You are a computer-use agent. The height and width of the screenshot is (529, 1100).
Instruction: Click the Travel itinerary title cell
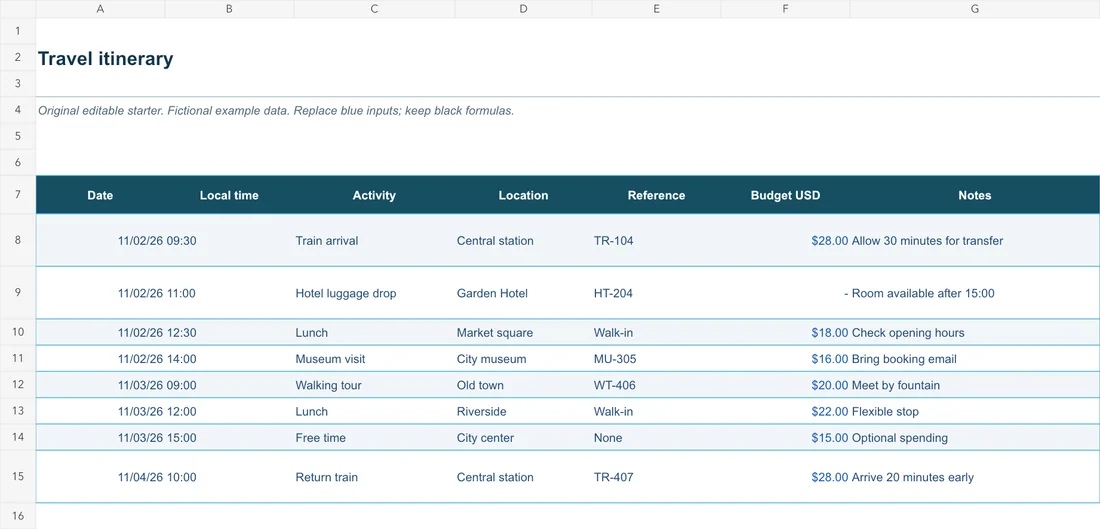pyautogui.click(x=105, y=59)
